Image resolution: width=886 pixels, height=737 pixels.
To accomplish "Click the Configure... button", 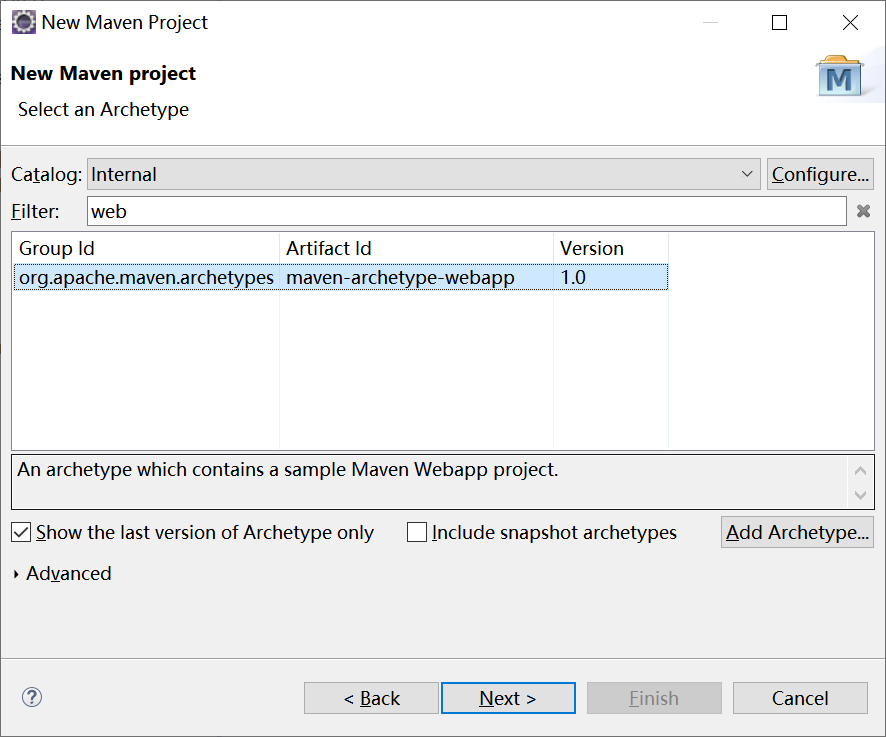I will coord(820,174).
